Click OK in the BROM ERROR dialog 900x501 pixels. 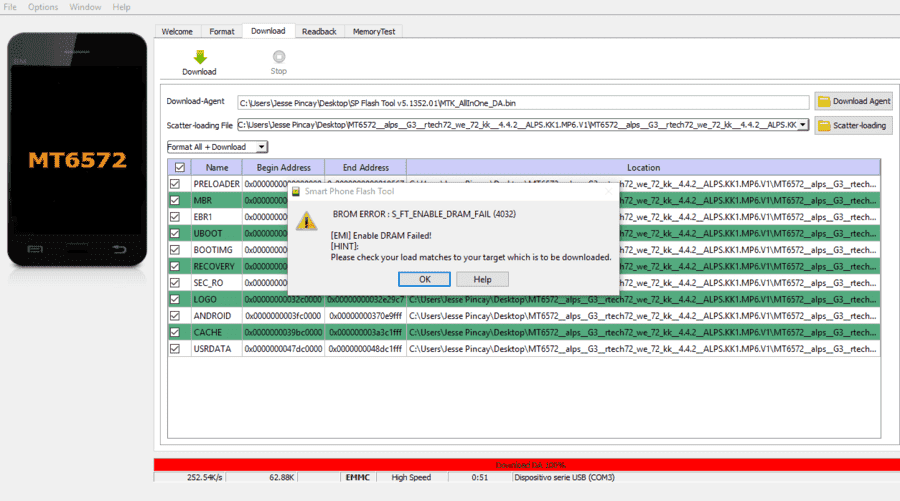(424, 279)
